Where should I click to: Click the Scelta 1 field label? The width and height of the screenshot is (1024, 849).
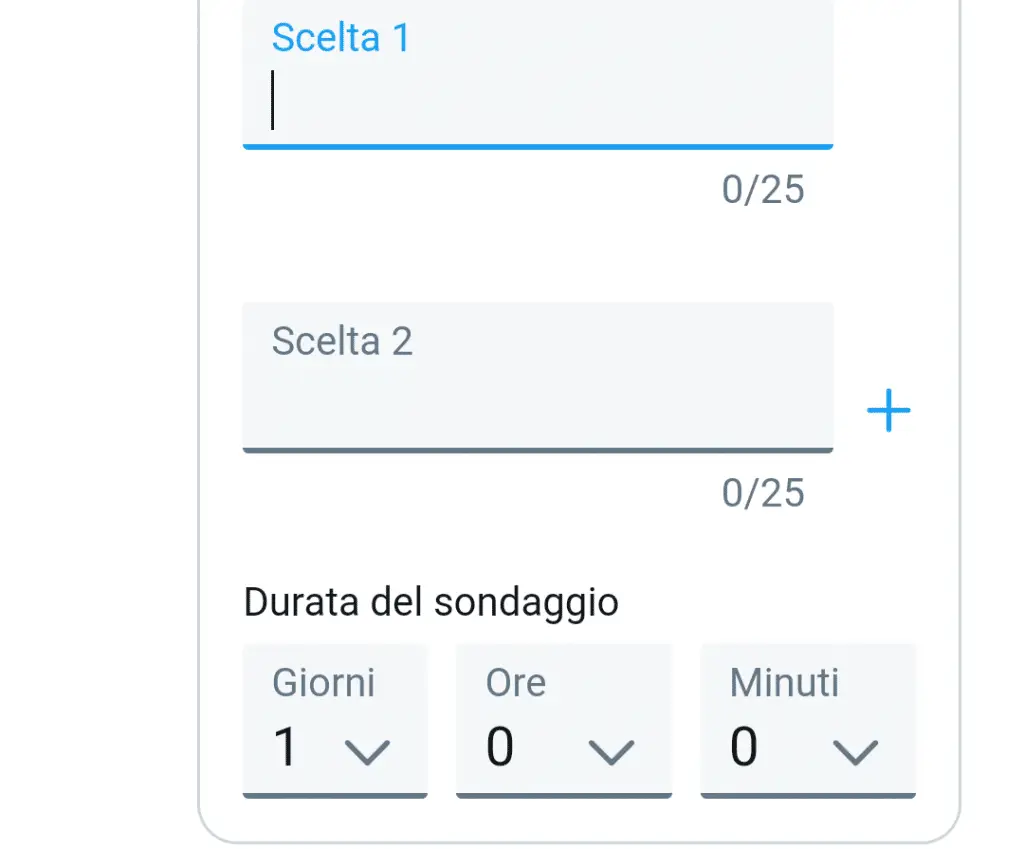point(340,37)
